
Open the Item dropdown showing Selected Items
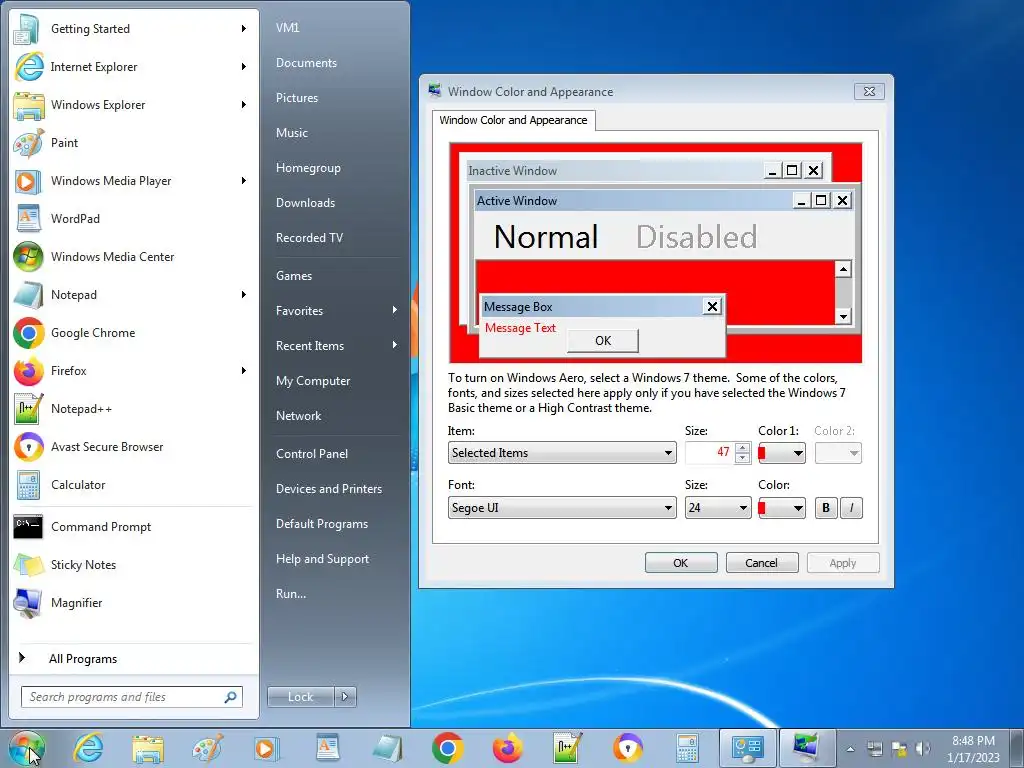(x=562, y=453)
